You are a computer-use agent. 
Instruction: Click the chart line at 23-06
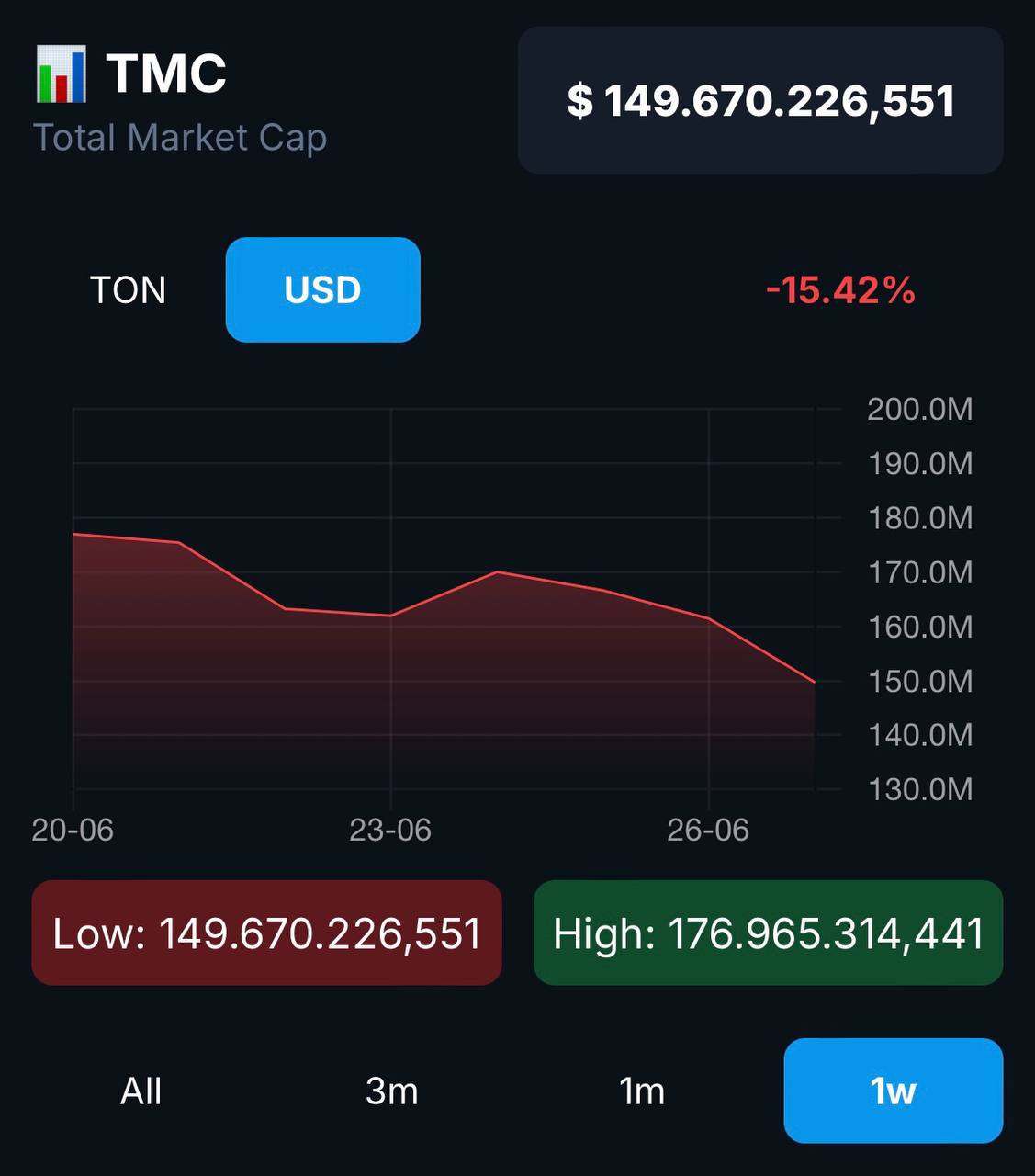pyautogui.click(x=391, y=616)
